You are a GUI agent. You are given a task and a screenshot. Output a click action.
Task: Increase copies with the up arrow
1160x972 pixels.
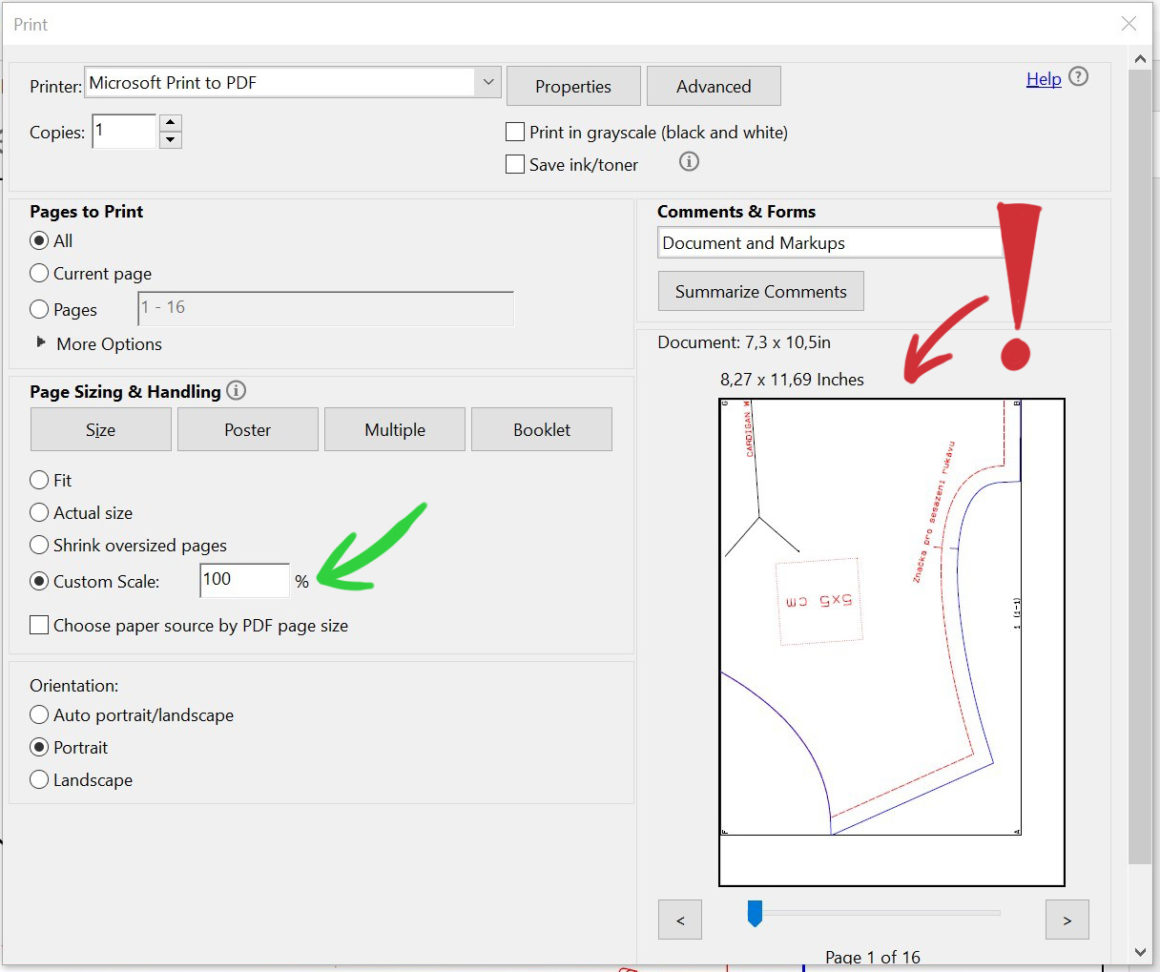(x=170, y=123)
